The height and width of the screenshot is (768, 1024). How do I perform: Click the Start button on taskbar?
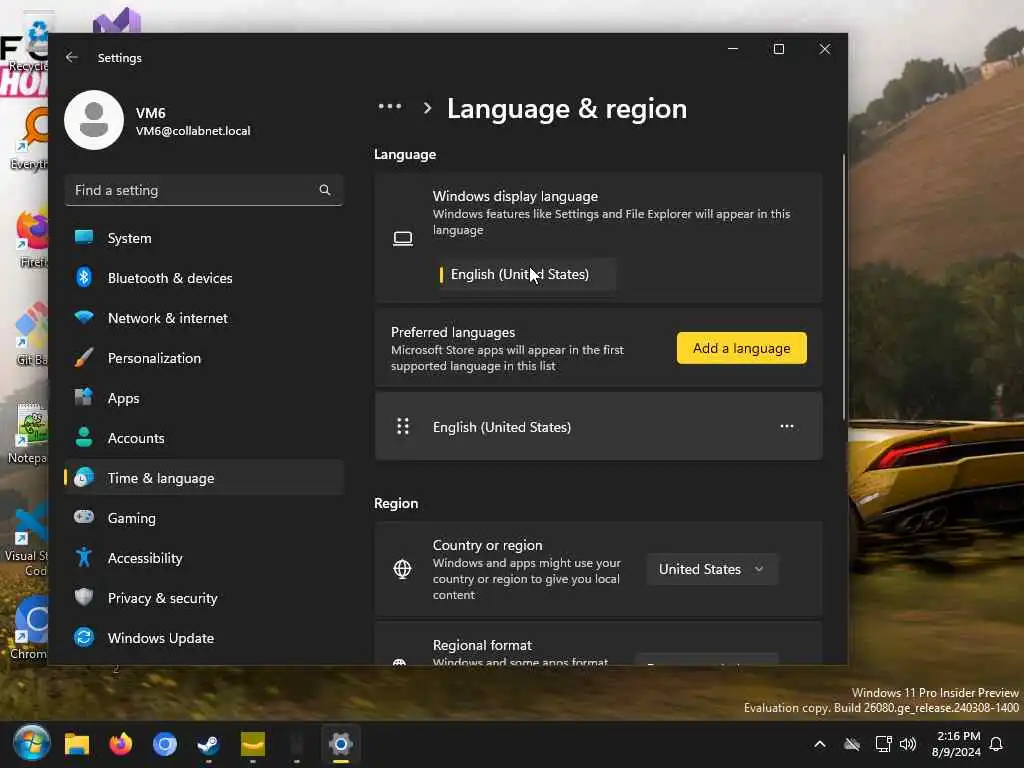[31, 743]
